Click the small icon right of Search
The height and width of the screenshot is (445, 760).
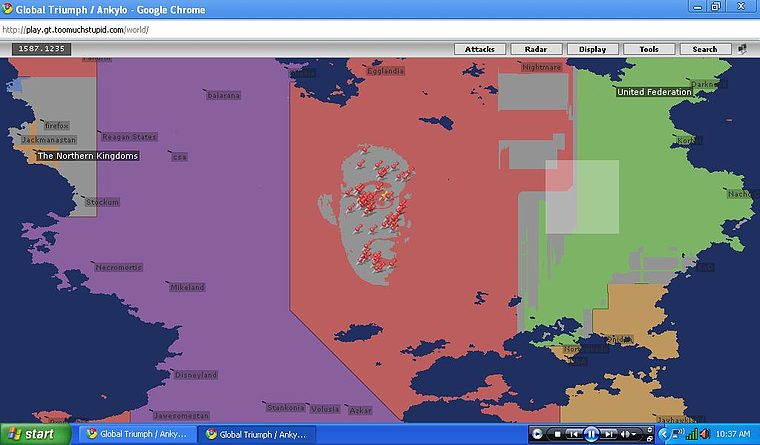[742, 48]
